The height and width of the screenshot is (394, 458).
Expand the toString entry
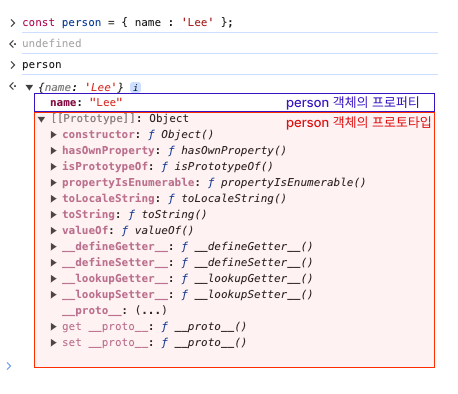coord(53,214)
